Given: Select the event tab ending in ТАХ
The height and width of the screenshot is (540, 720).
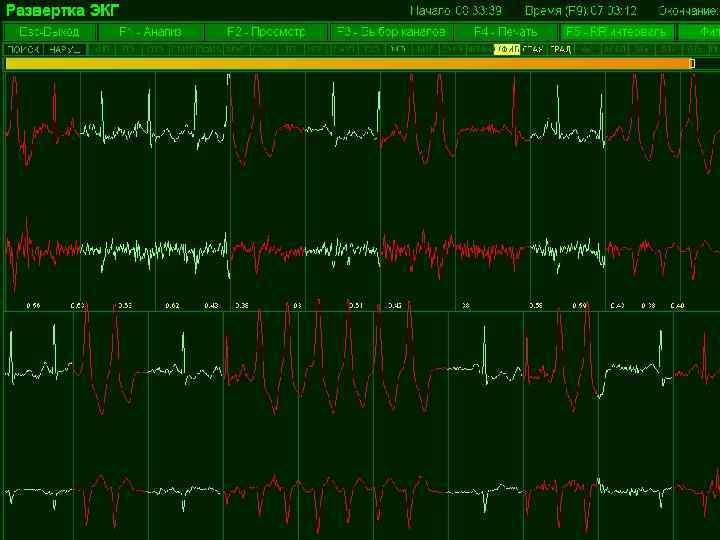Looking at the screenshot, I should [533, 50].
